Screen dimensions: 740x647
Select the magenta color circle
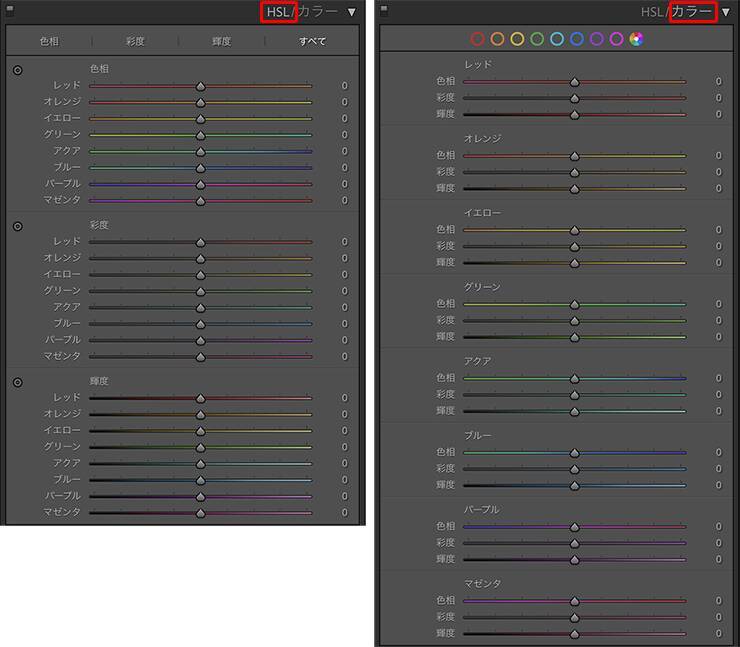point(617,39)
